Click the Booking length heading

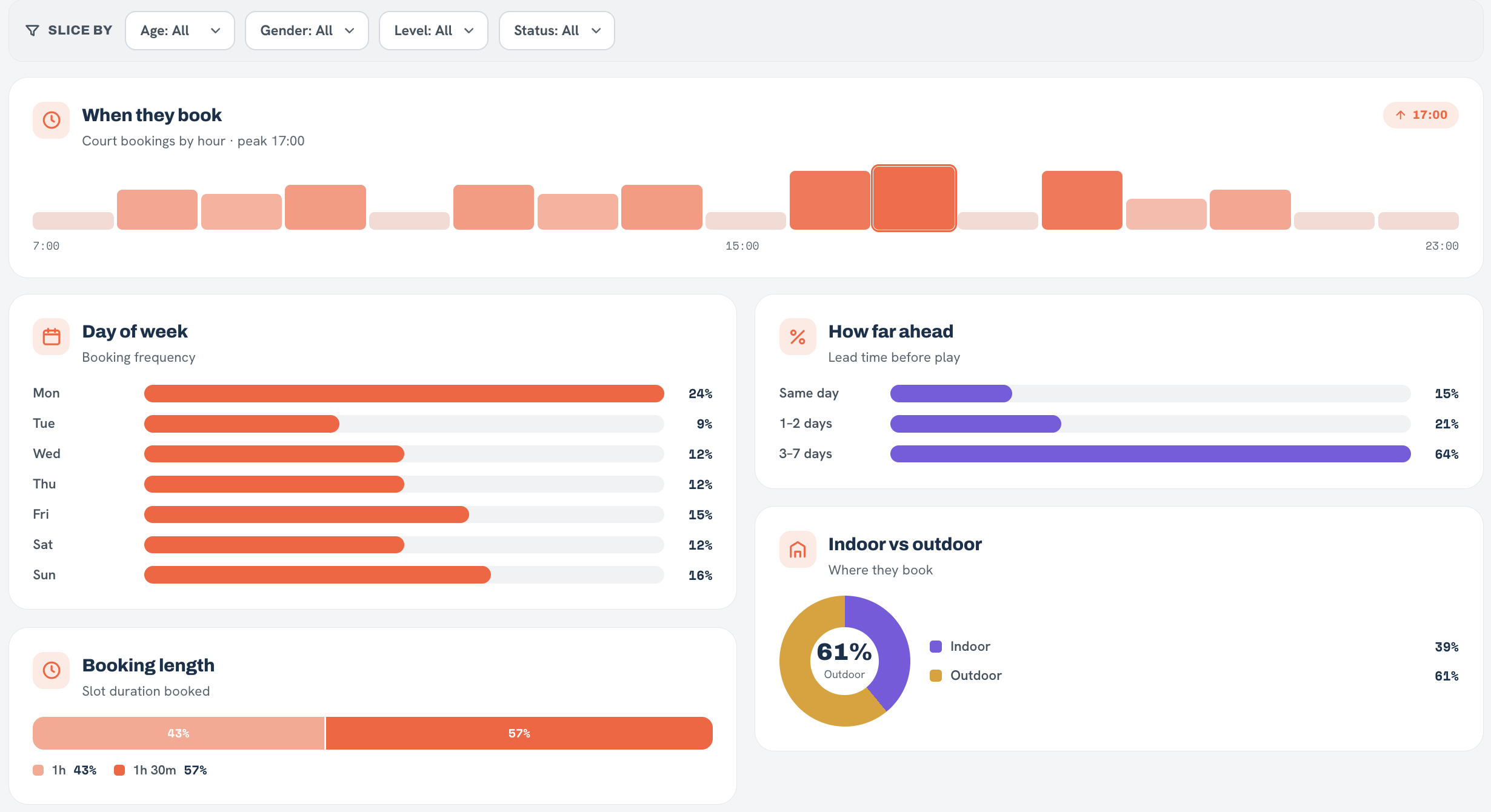click(148, 665)
